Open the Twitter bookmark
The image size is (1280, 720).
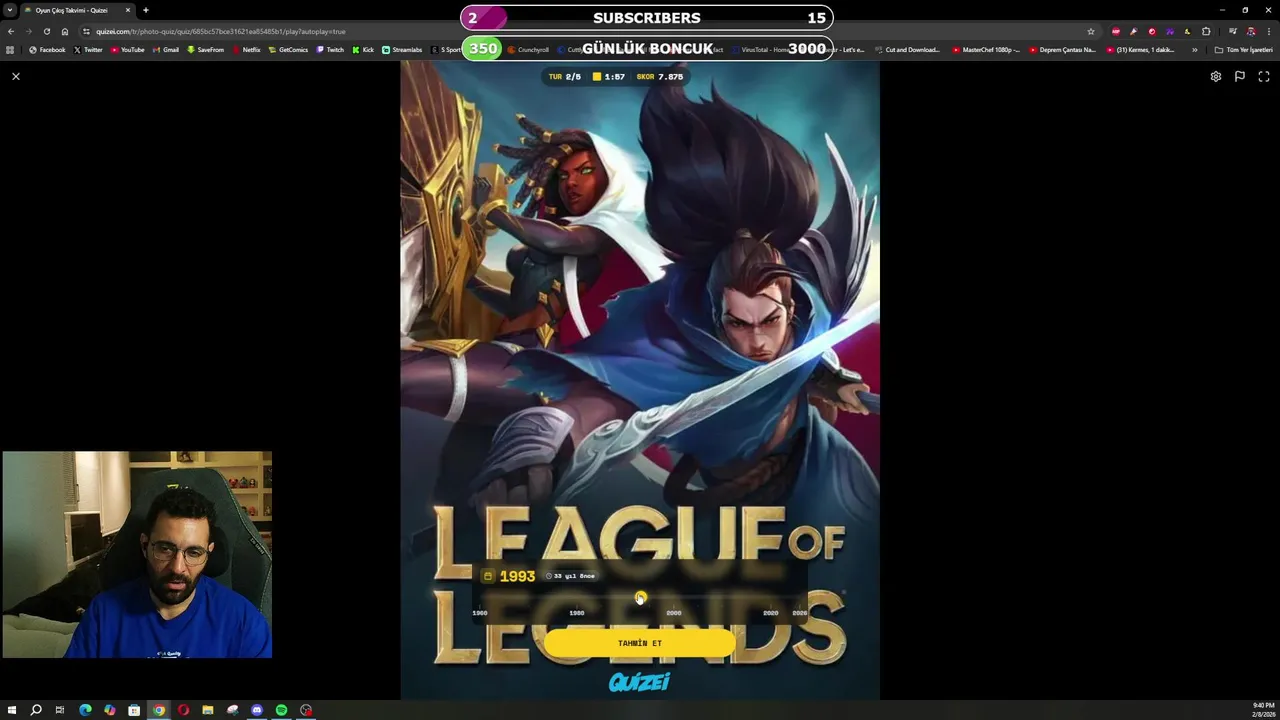click(x=88, y=50)
